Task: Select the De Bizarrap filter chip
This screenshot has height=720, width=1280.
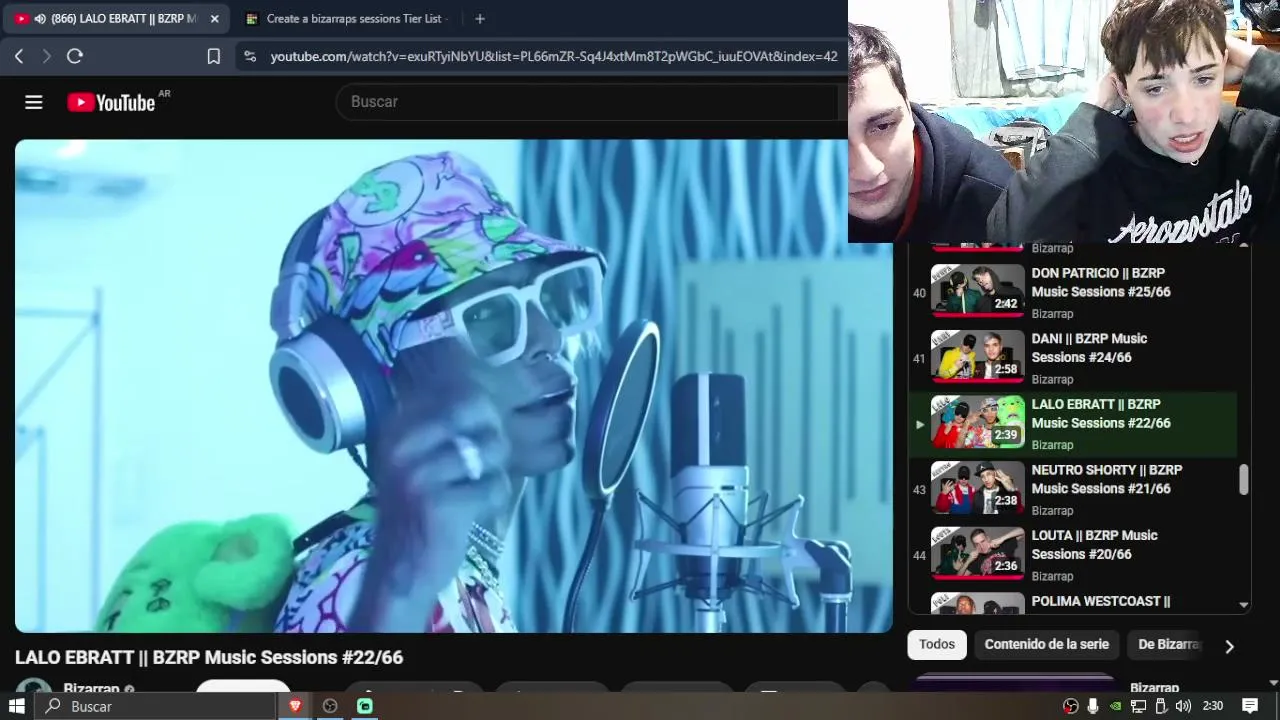Action: tap(1168, 644)
